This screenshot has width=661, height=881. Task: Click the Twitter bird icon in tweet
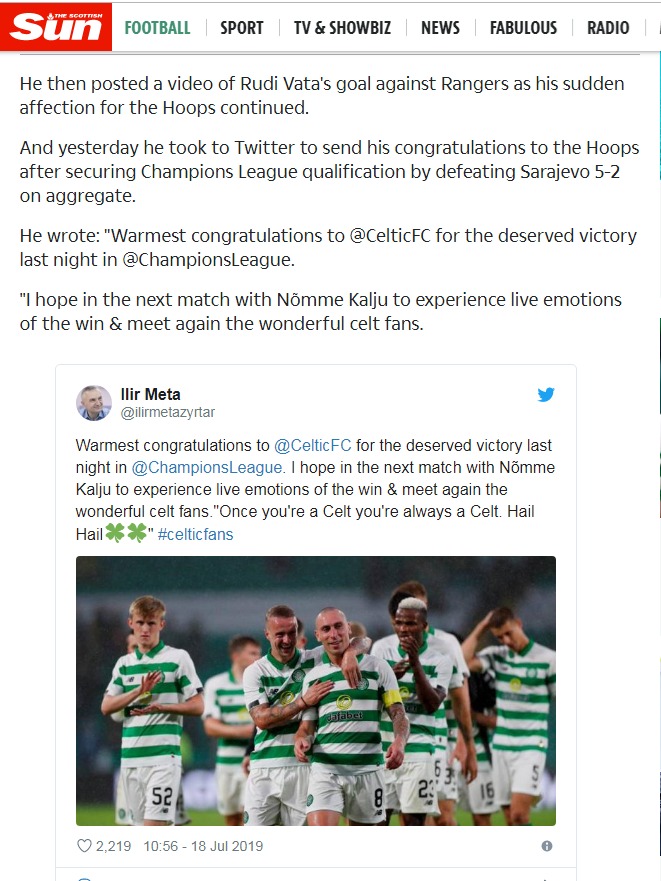click(546, 395)
